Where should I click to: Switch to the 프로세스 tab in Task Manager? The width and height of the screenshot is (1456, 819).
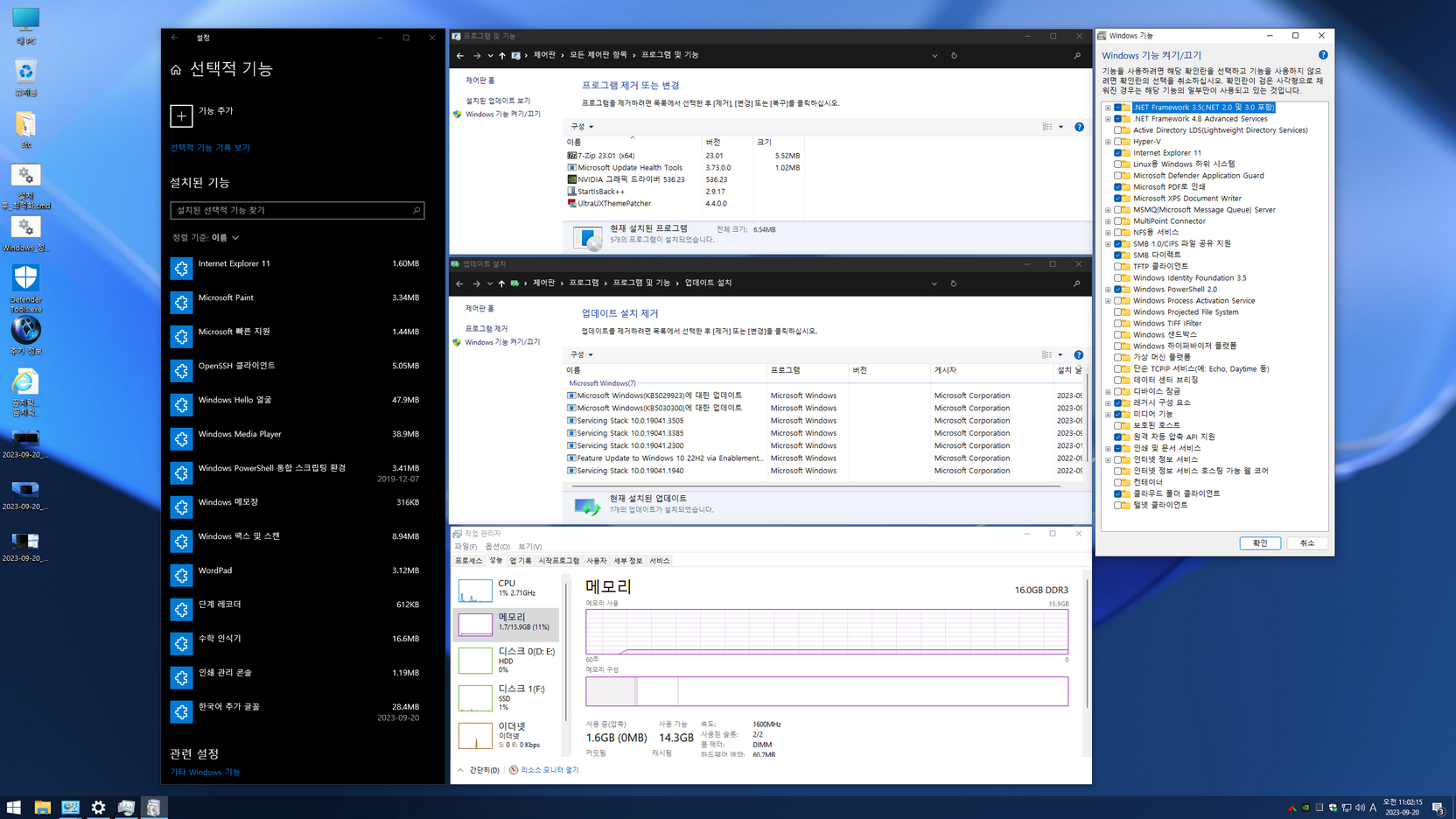(x=468, y=561)
